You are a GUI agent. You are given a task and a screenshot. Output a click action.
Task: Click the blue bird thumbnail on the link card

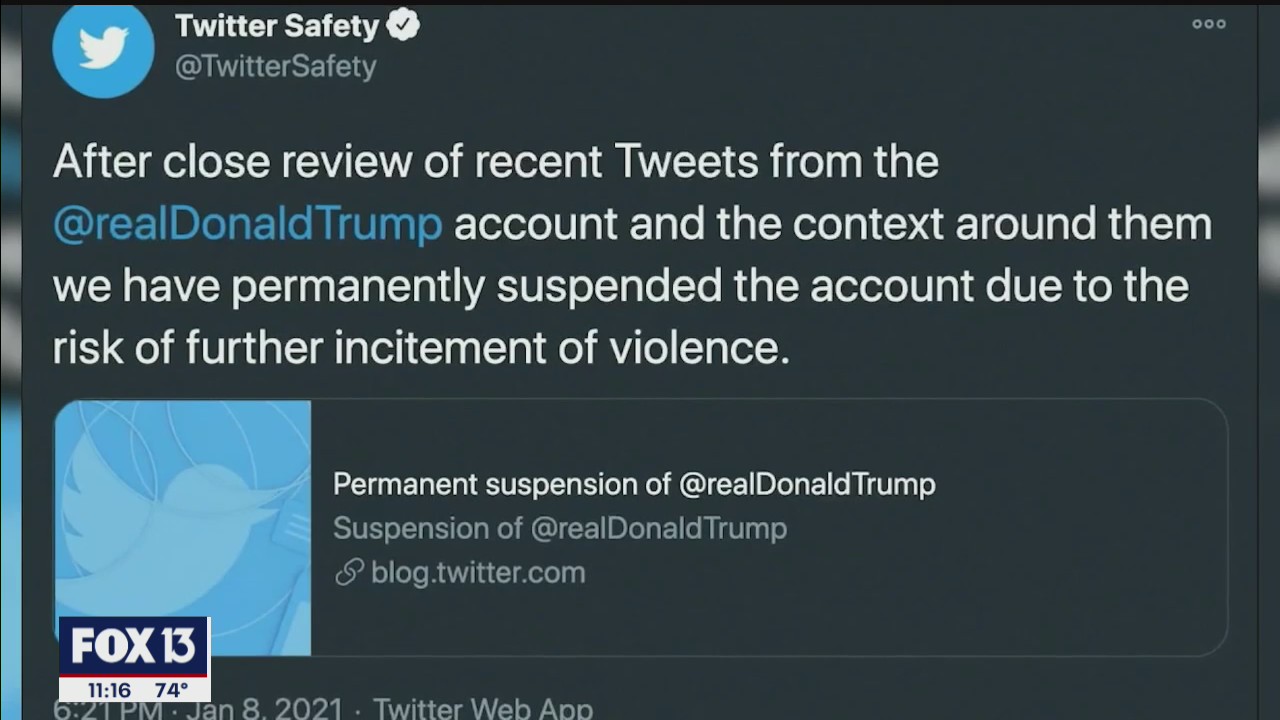(x=183, y=528)
